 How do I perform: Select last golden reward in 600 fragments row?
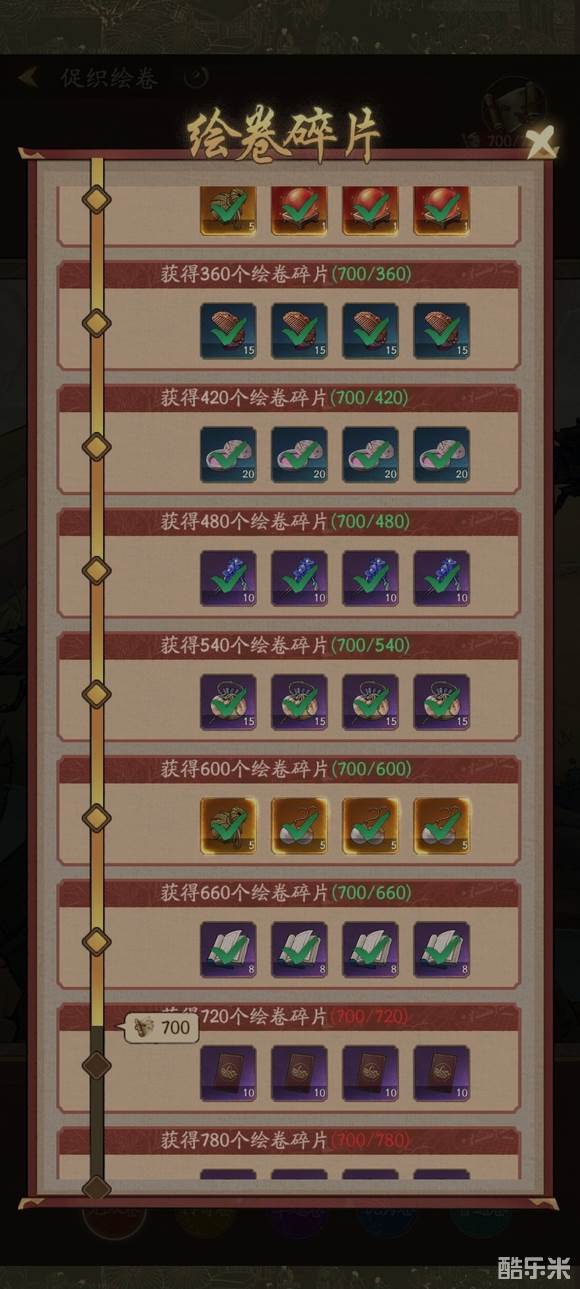tap(442, 827)
